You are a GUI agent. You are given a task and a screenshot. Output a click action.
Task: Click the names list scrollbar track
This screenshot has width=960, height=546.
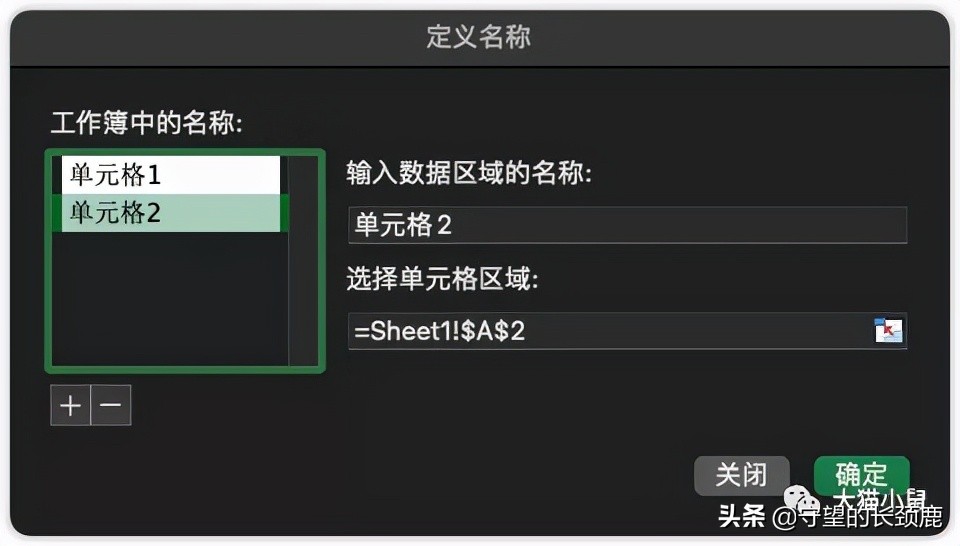pos(303,261)
